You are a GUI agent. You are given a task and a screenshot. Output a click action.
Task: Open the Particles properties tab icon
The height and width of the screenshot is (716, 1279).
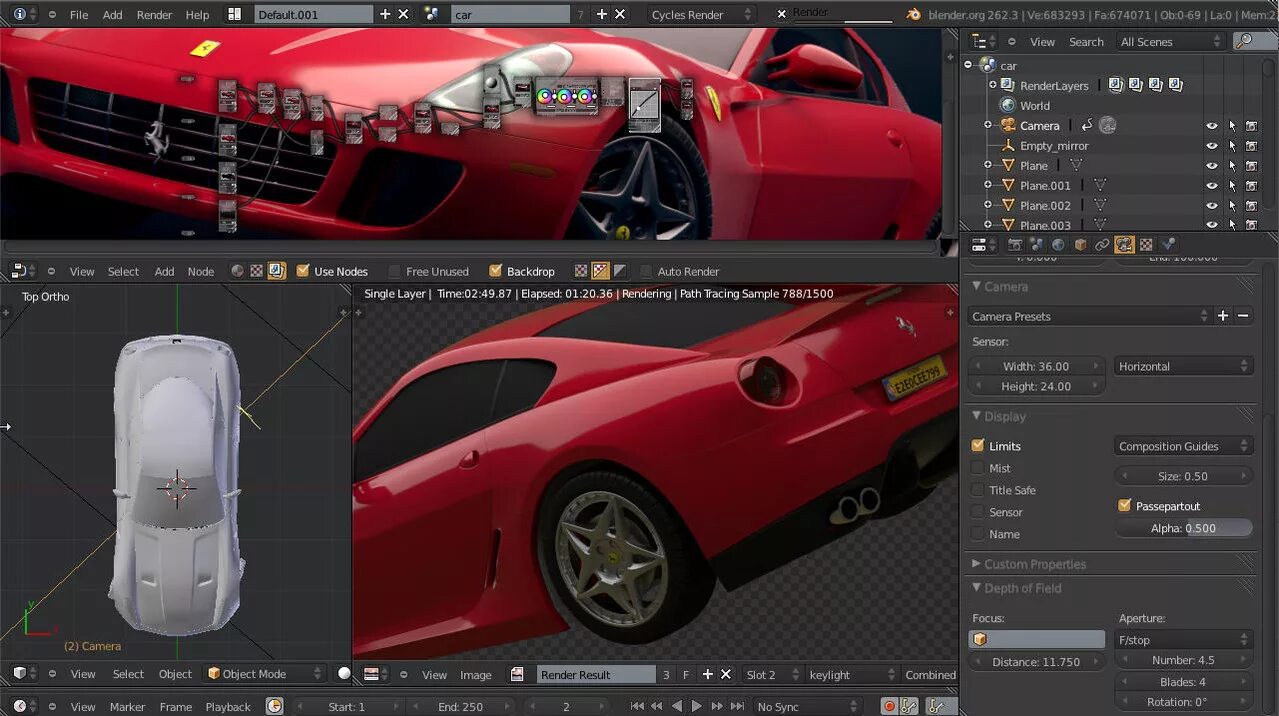pyautogui.click(x=1167, y=244)
